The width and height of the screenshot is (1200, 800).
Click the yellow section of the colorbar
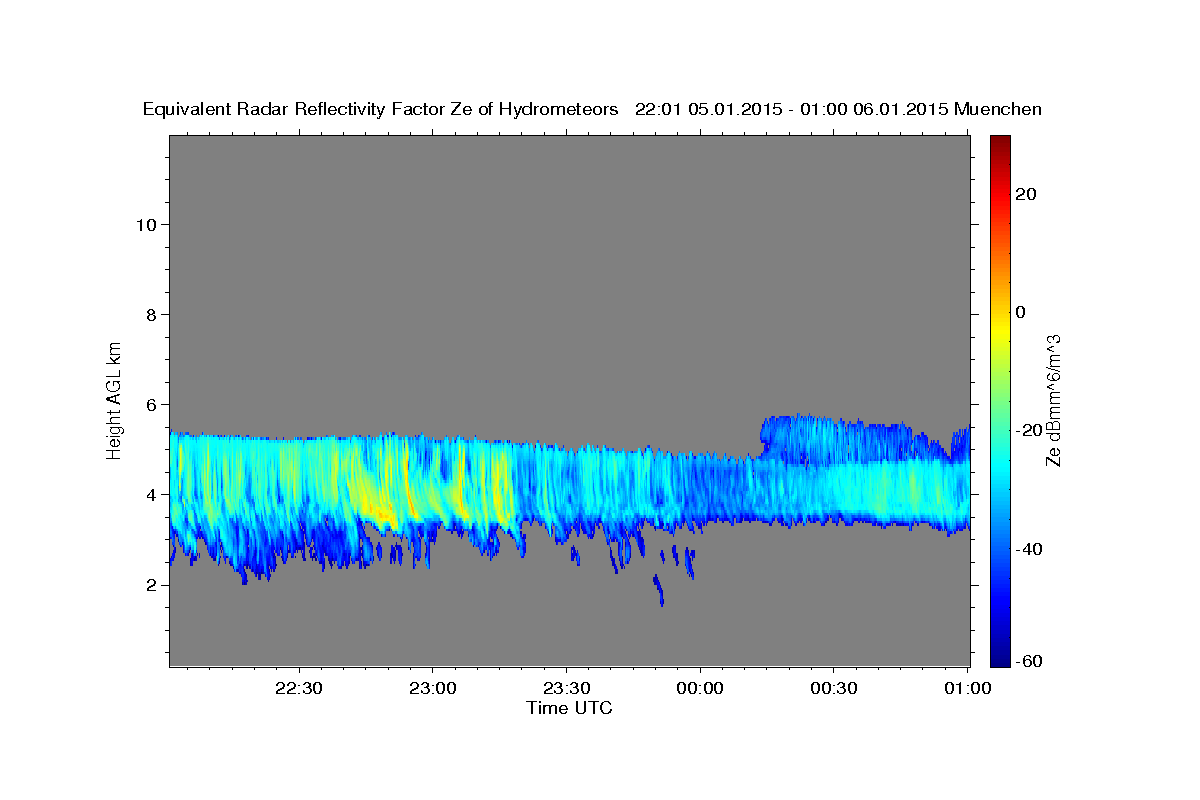point(1000,330)
